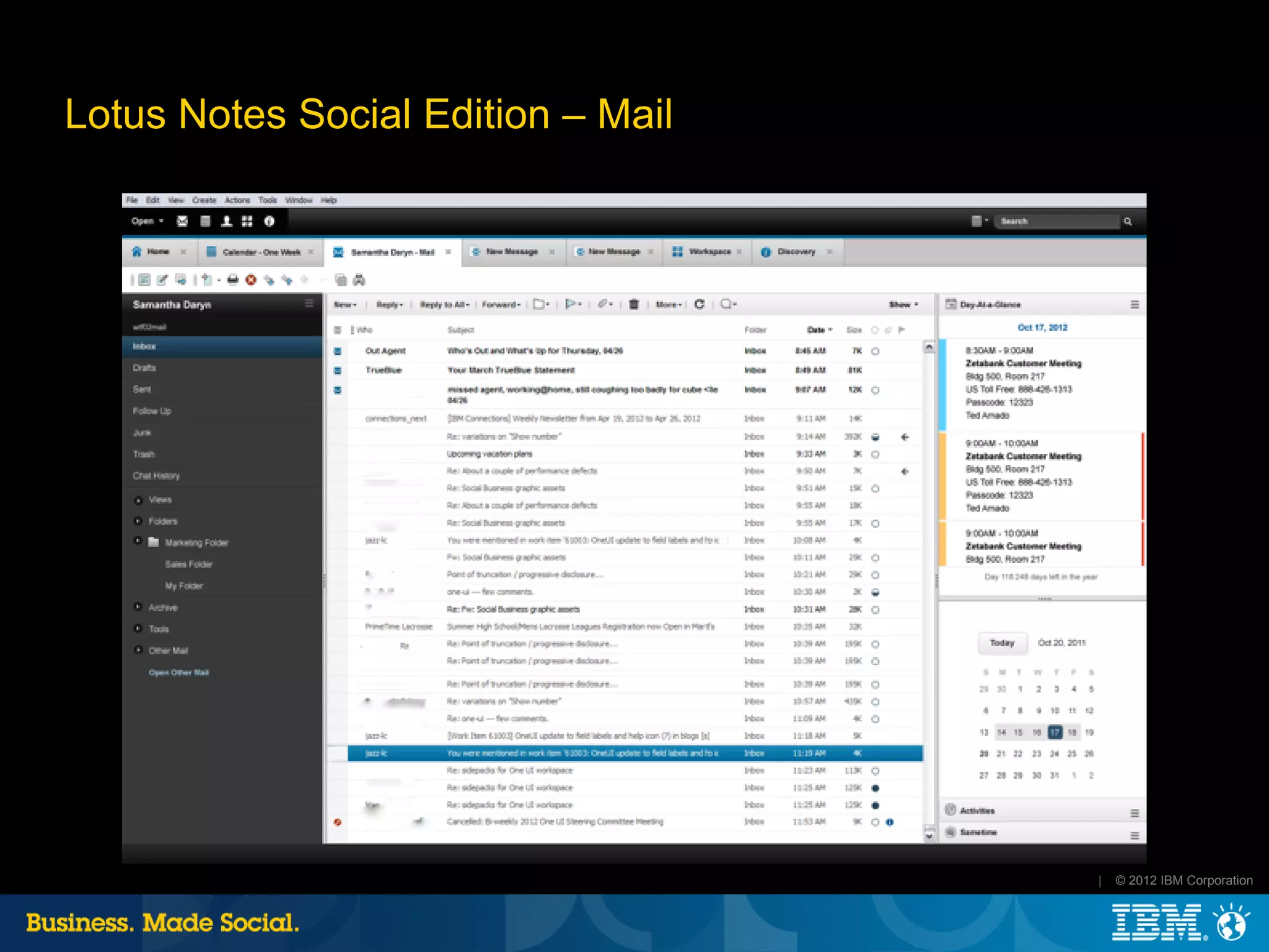The image size is (1269, 952).
Task: Toggle circle on Upcoming vacation plans row
Action: tap(876, 454)
